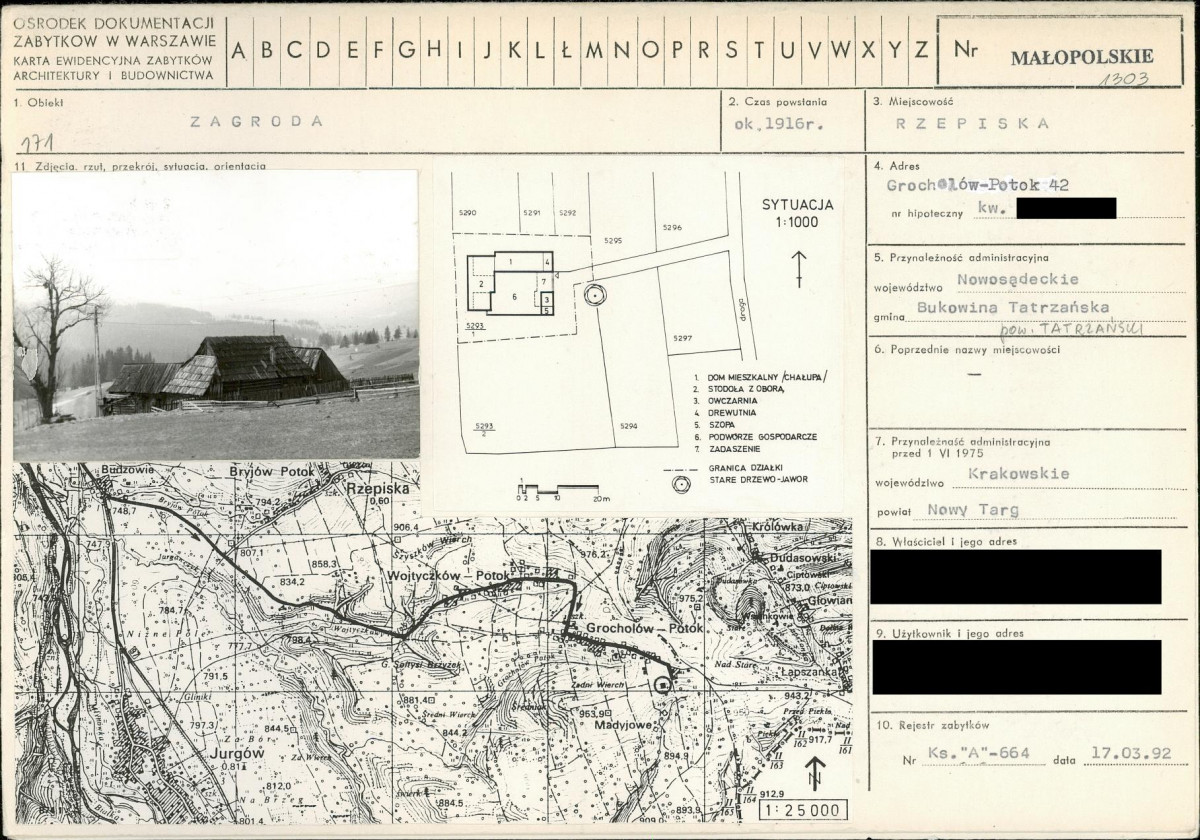This screenshot has width=1200, height=840.
Task: Select index letter A
Action: click(x=240, y=50)
